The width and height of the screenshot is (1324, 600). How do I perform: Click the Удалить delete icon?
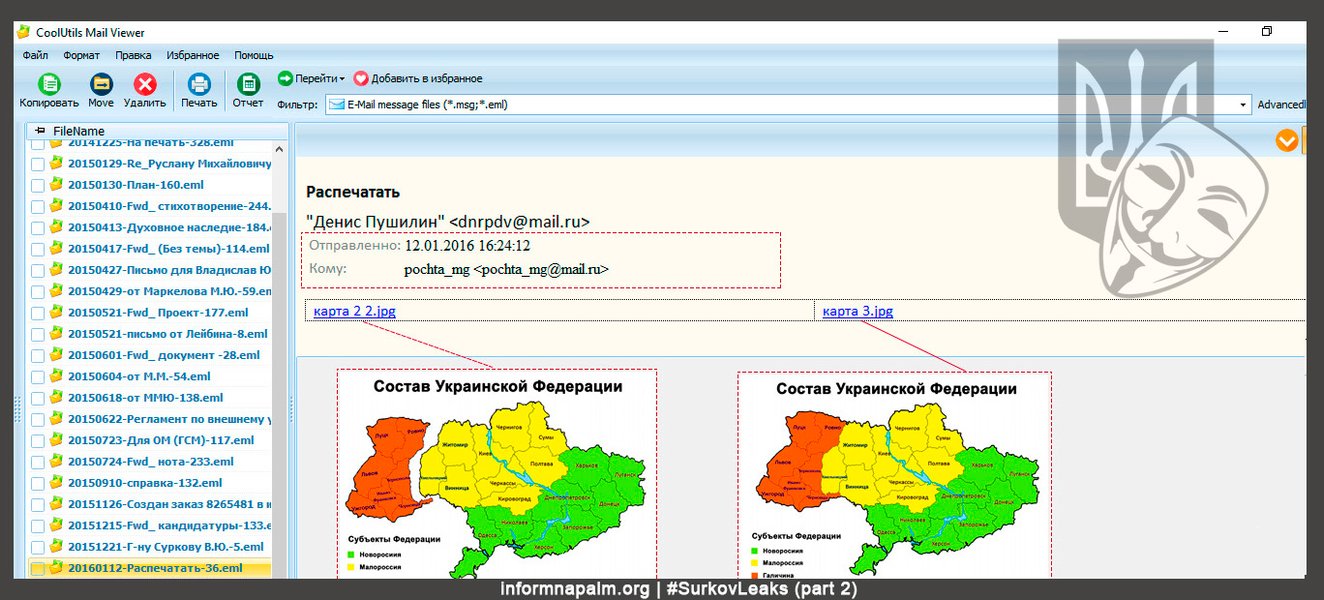[145, 85]
